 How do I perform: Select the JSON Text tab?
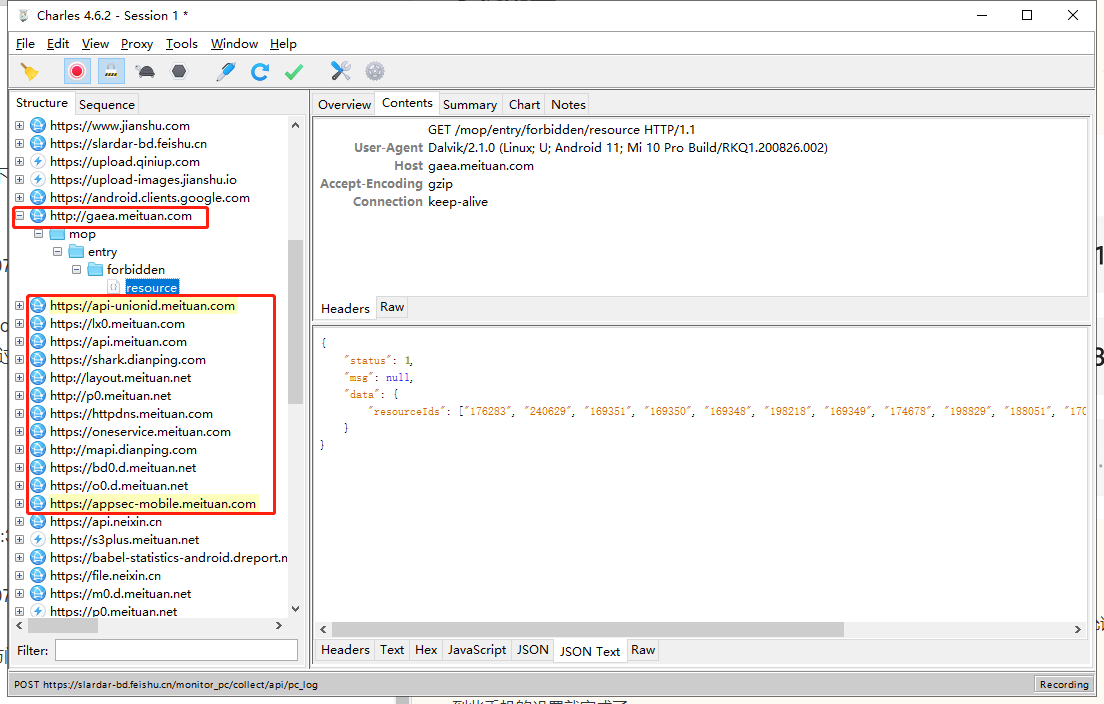click(590, 651)
